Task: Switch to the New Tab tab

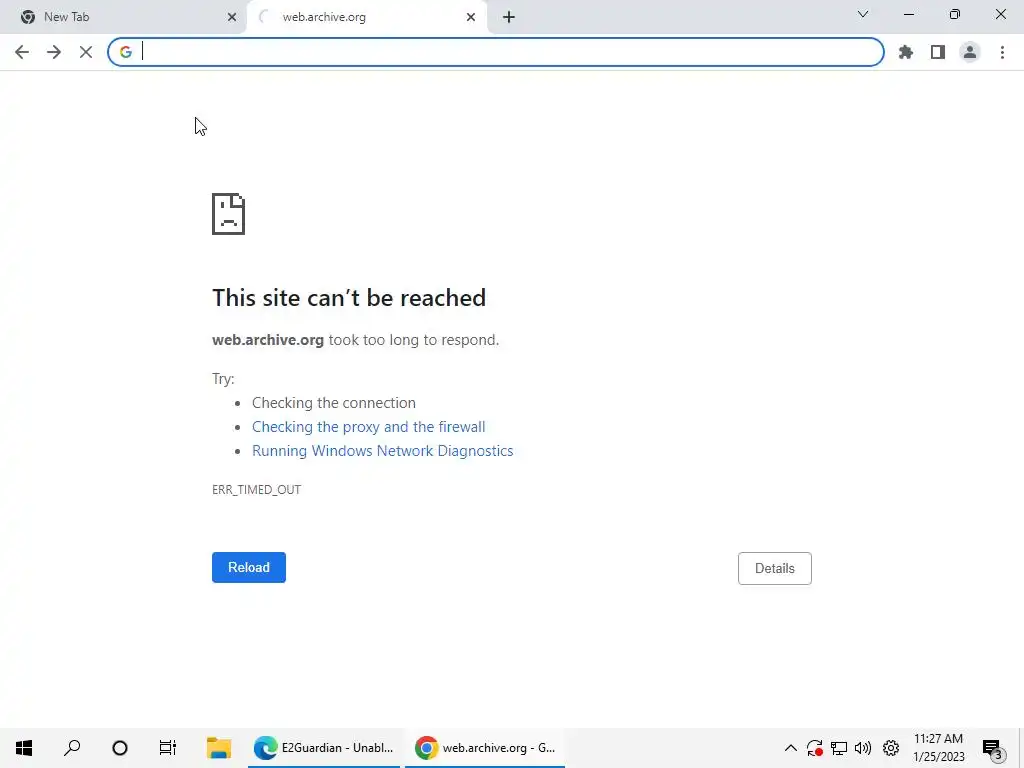Action: [123, 17]
